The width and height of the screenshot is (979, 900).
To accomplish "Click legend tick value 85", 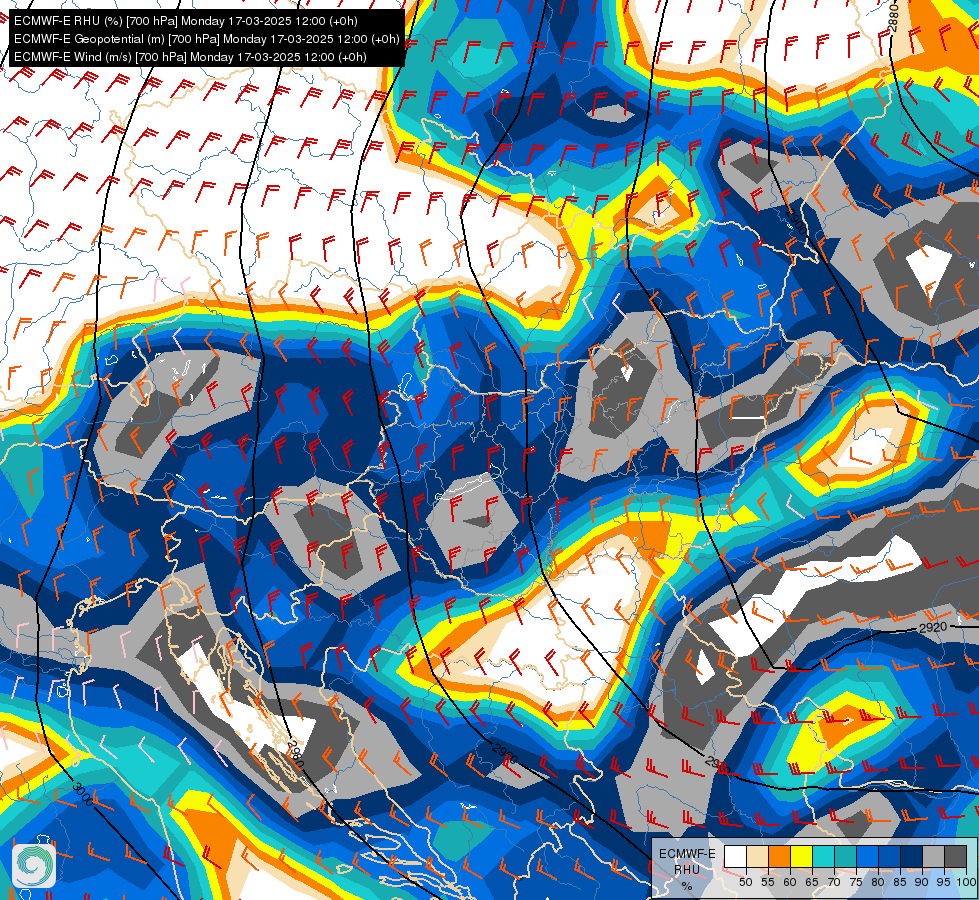I will click(x=900, y=883).
